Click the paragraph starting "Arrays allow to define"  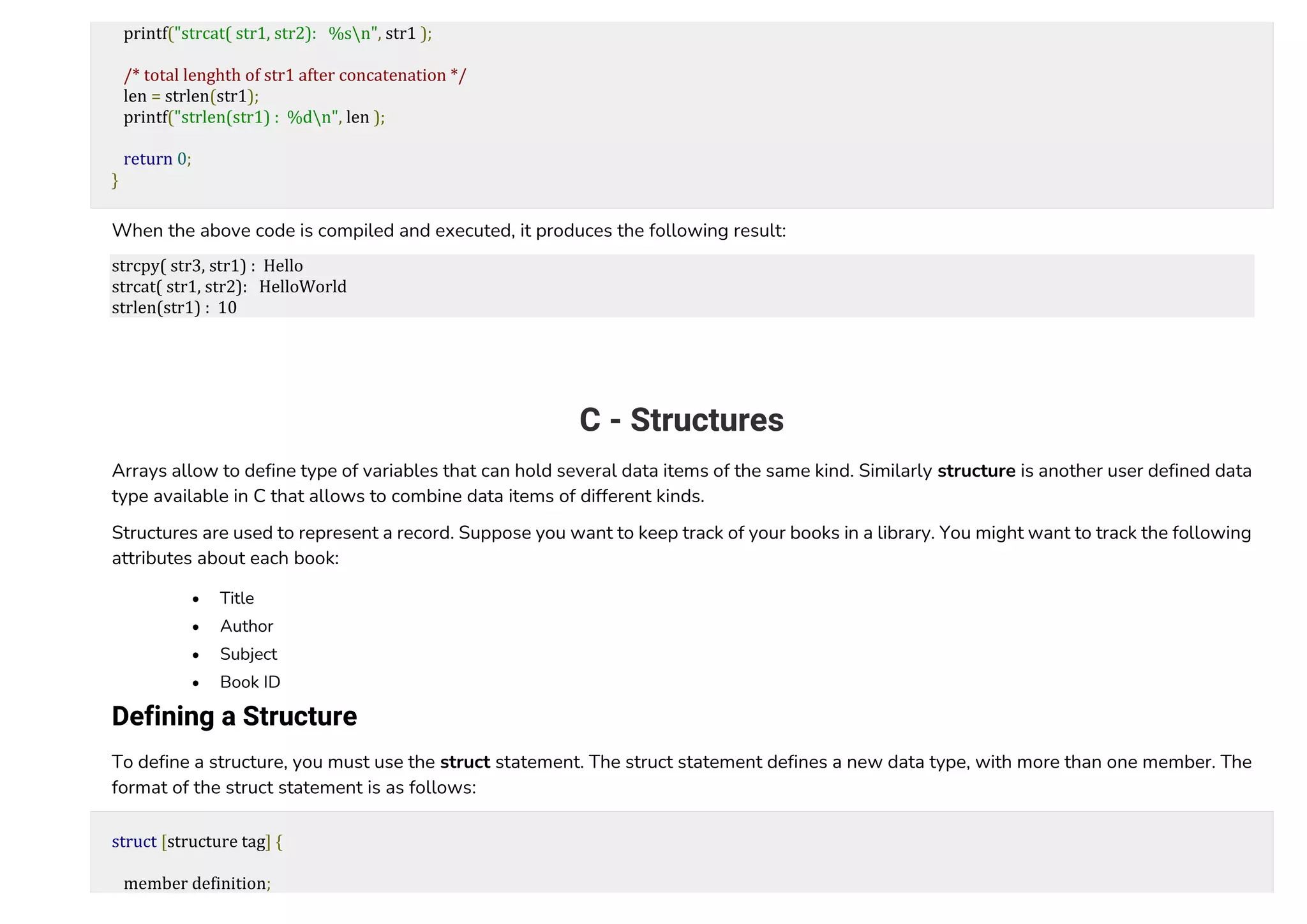(682, 483)
